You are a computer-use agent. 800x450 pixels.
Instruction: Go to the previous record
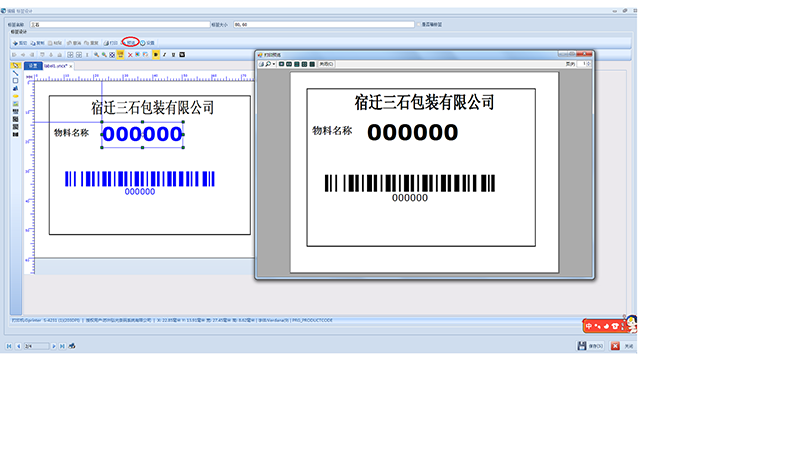(18, 346)
